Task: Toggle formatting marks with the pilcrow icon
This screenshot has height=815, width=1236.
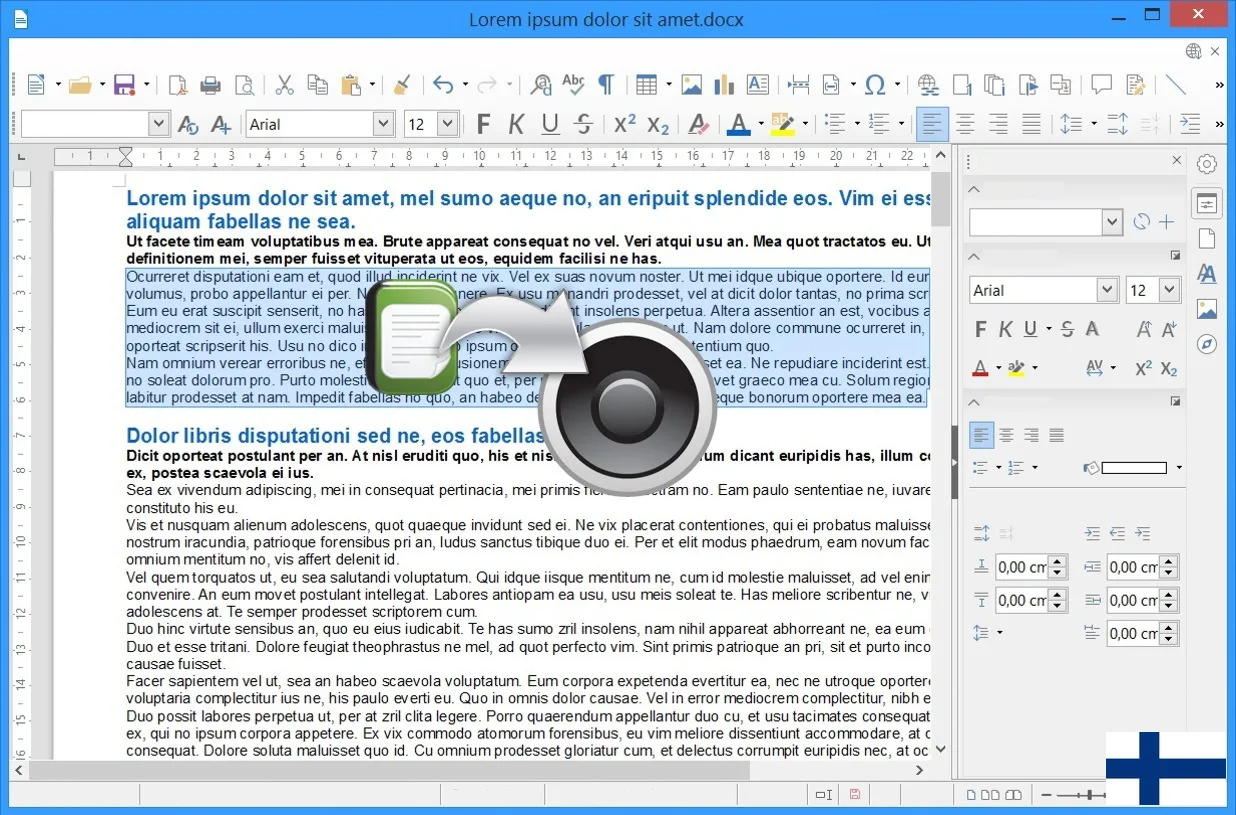Action: (x=606, y=85)
